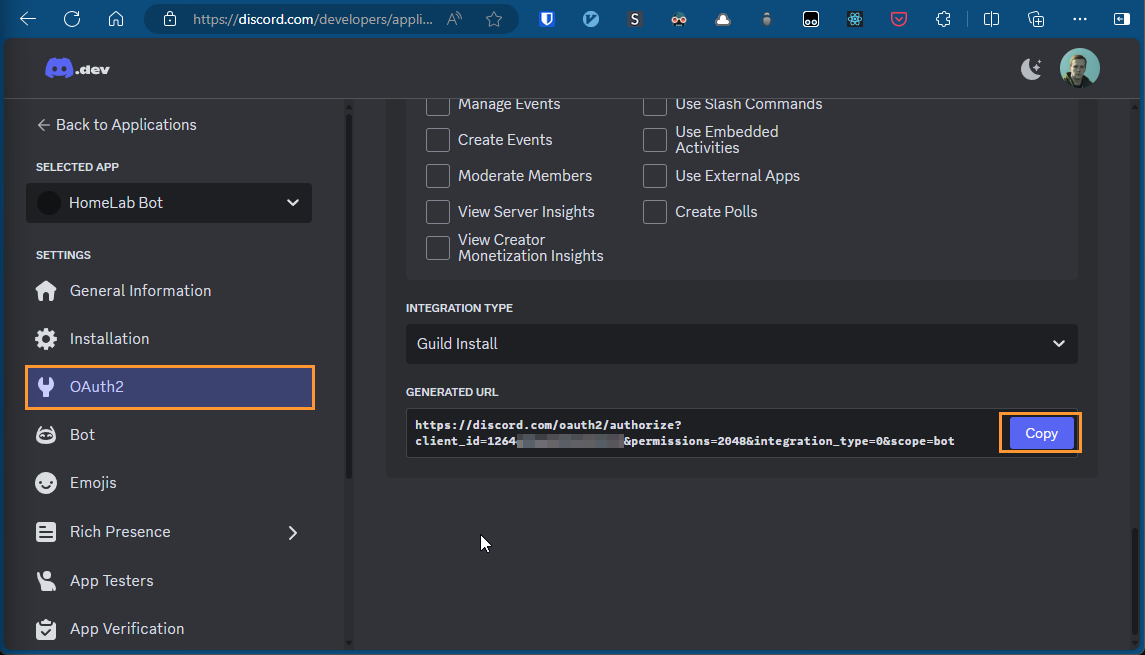This screenshot has height=655, width=1145.
Task: Check the Create Polls permission
Action: click(x=655, y=212)
